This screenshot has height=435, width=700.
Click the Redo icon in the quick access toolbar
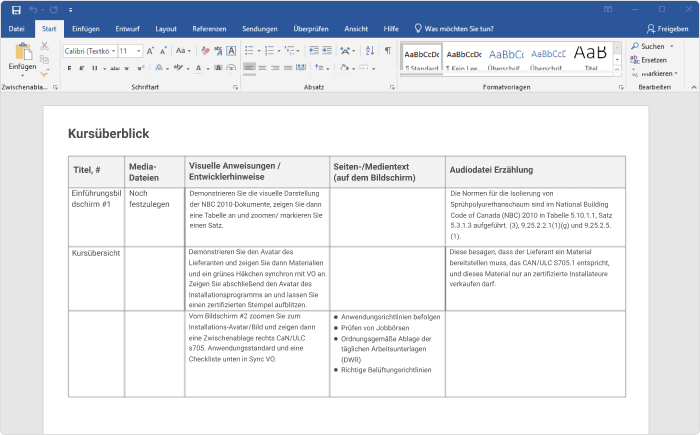54,9
